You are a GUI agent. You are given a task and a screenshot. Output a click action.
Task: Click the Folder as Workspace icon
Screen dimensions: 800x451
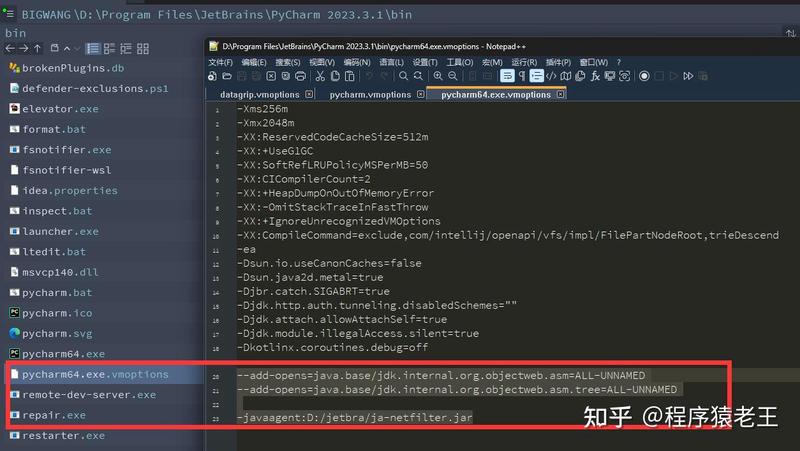[610, 76]
